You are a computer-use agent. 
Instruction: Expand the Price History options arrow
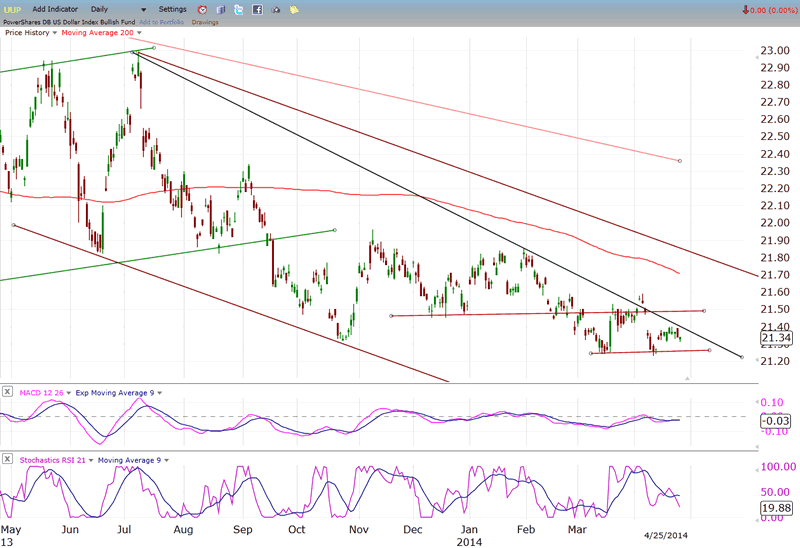pyautogui.click(x=54, y=33)
